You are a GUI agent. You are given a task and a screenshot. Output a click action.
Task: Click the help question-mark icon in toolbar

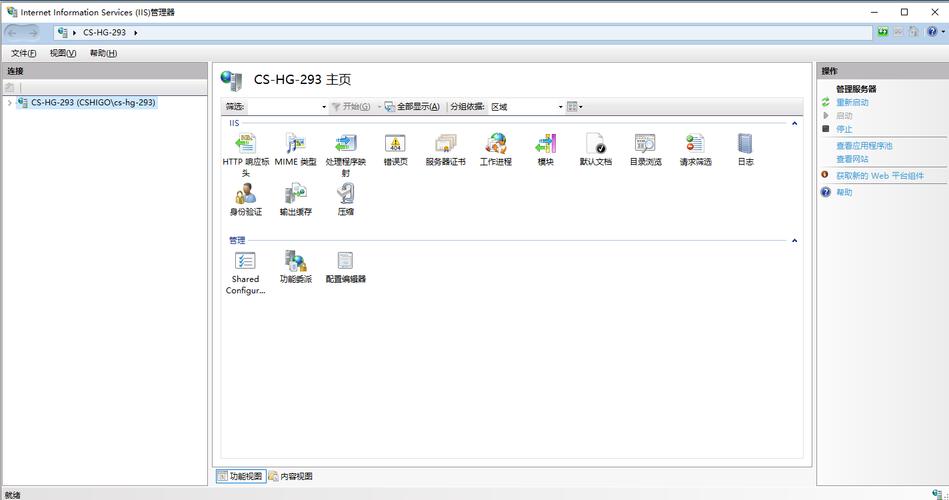(x=932, y=32)
